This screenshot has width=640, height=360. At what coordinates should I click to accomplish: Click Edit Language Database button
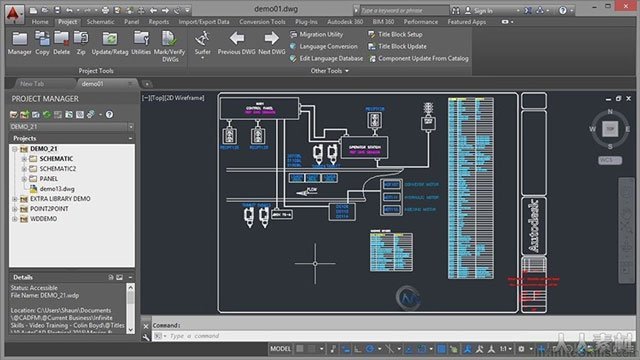pyautogui.click(x=326, y=59)
